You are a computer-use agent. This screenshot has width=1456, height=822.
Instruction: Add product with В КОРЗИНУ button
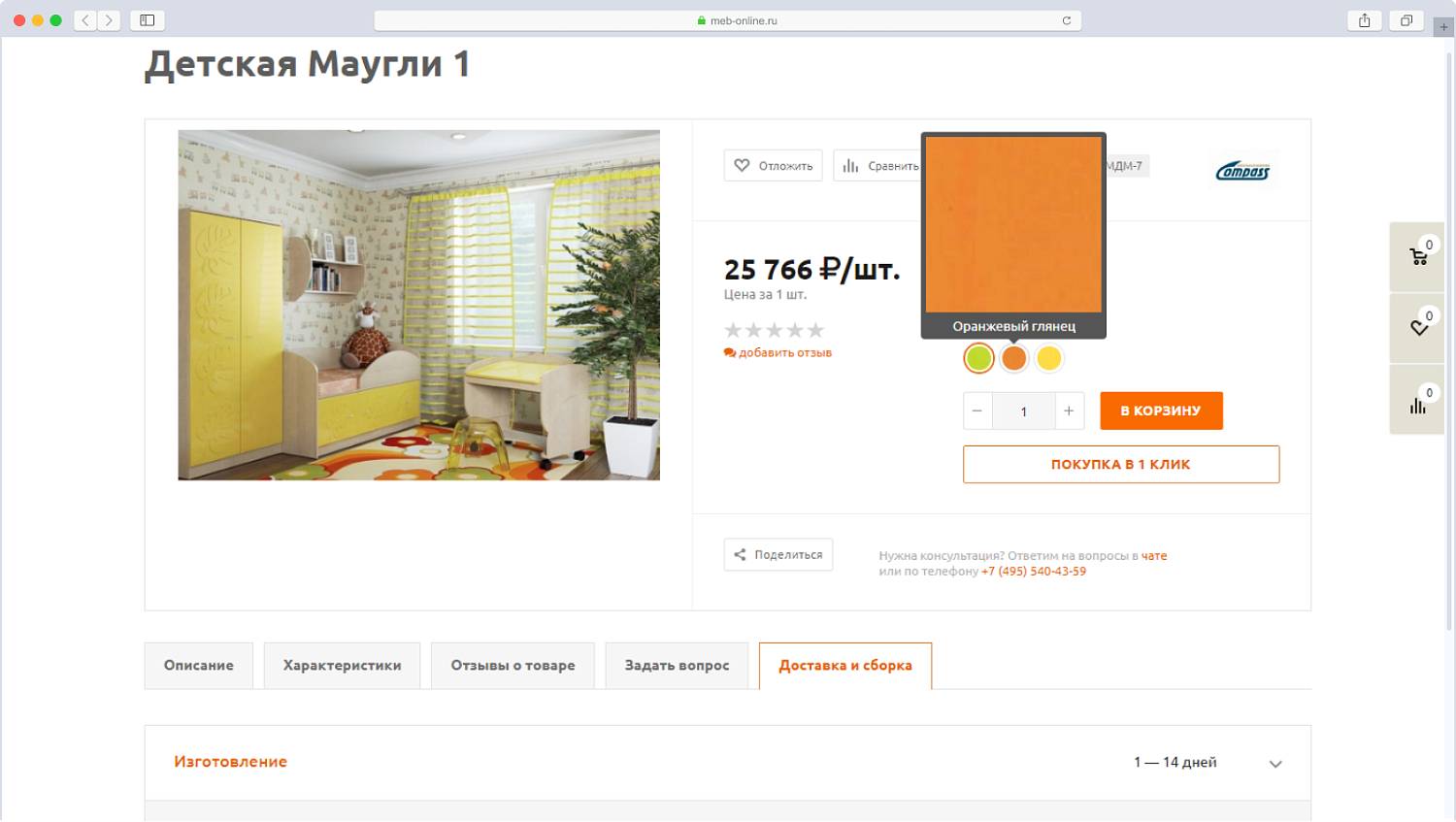[x=1161, y=411]
